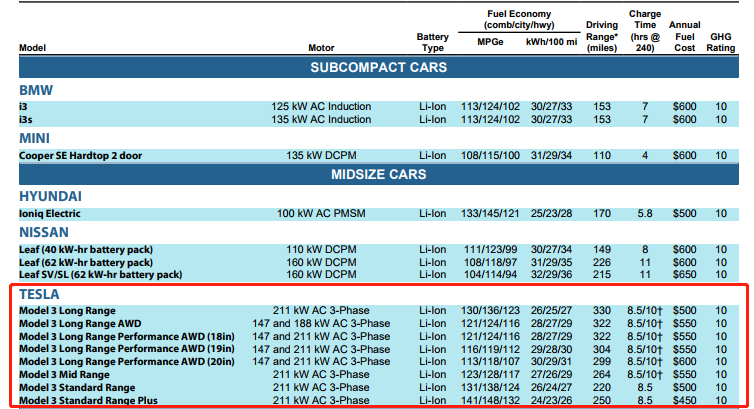The height and width of the screenshot is (409, 754).
Task: Click the Model 3 Mid Range name
Action: pos(64,374)
